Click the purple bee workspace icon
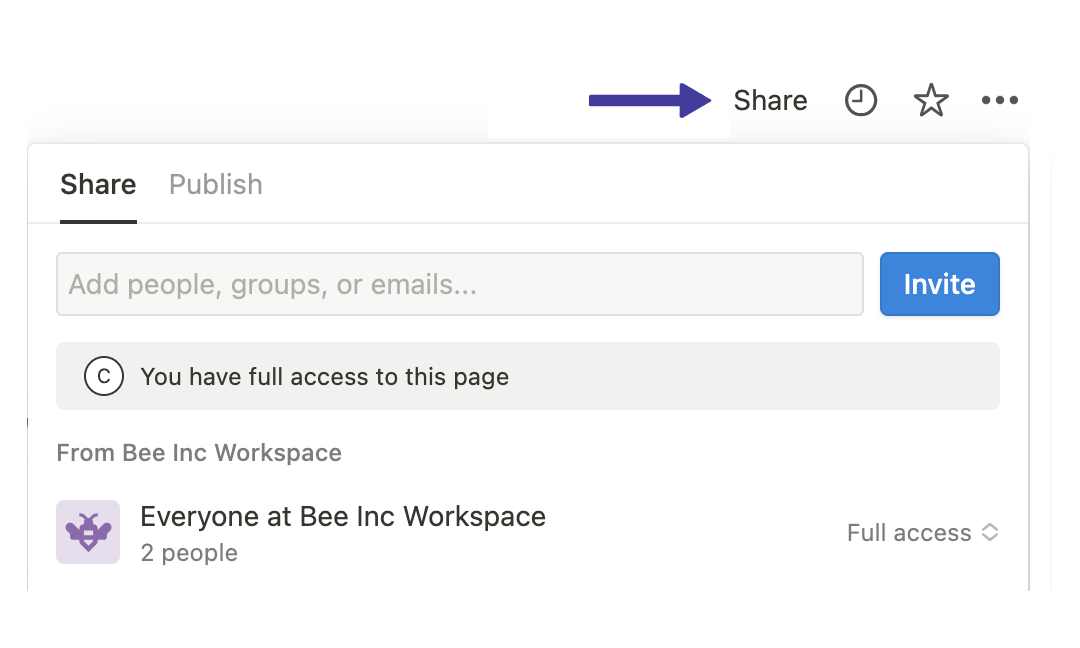Viewport: 1080px width, 648px height. [x=88, y=532]
